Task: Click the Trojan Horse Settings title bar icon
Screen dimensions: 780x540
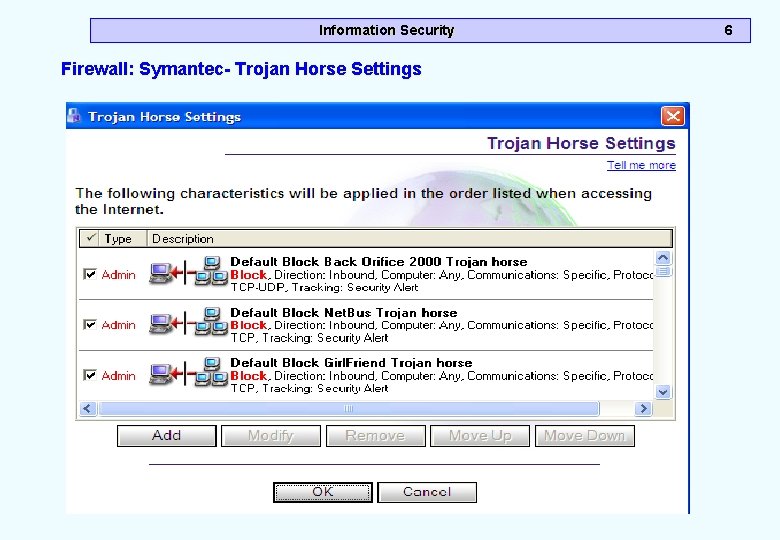Action: pyautogui.click(x=74, y=115)
